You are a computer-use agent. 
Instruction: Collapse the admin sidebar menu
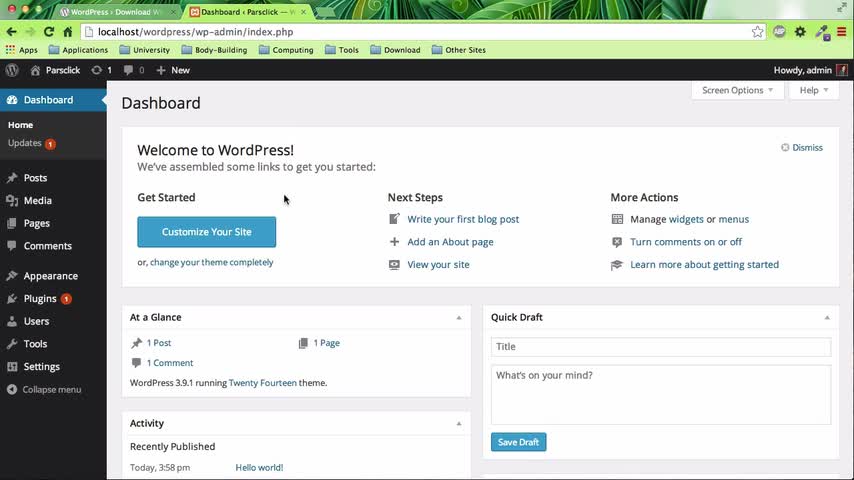coord(44,390)
